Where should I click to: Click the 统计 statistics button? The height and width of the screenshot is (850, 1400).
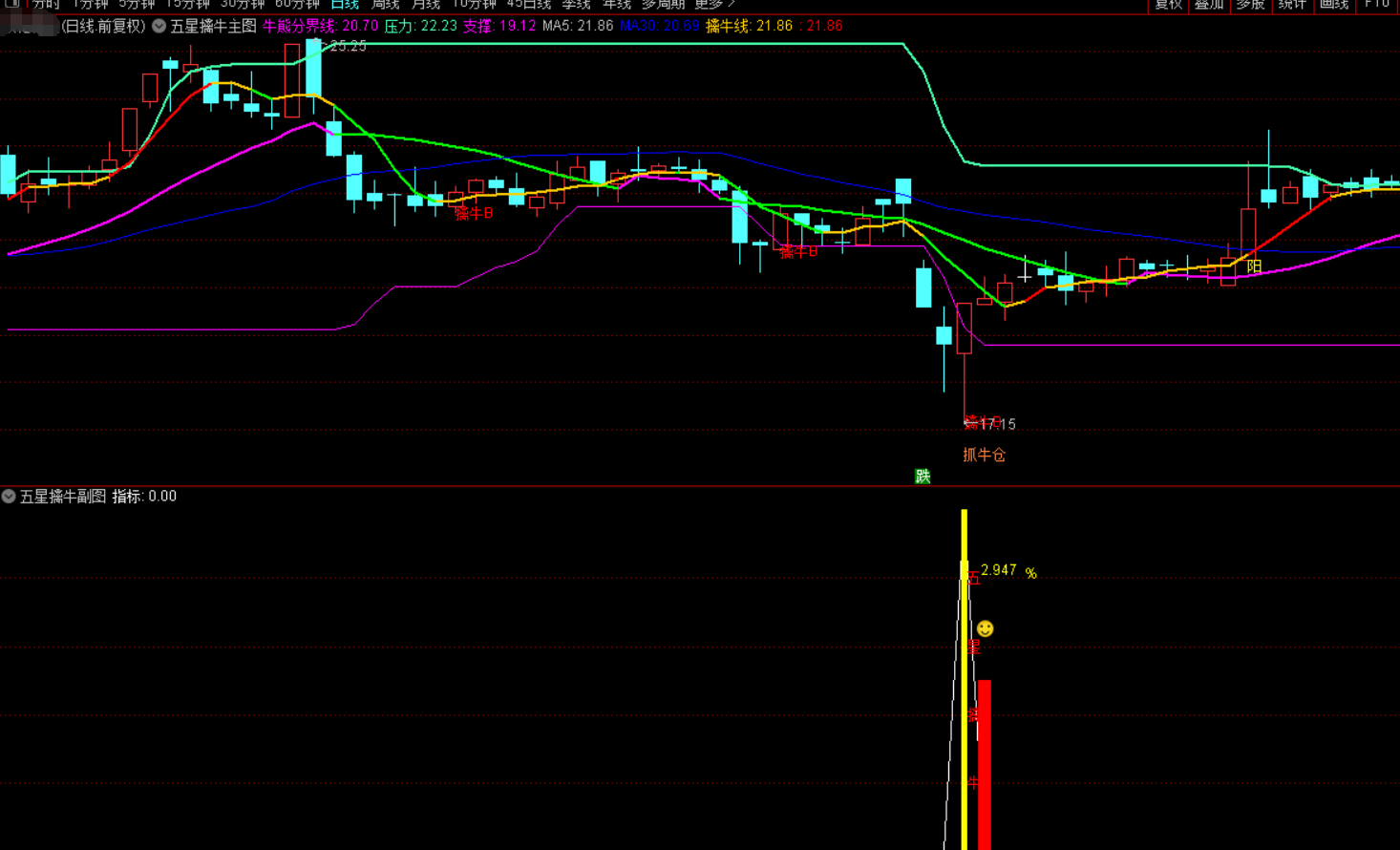(1292, 5)
